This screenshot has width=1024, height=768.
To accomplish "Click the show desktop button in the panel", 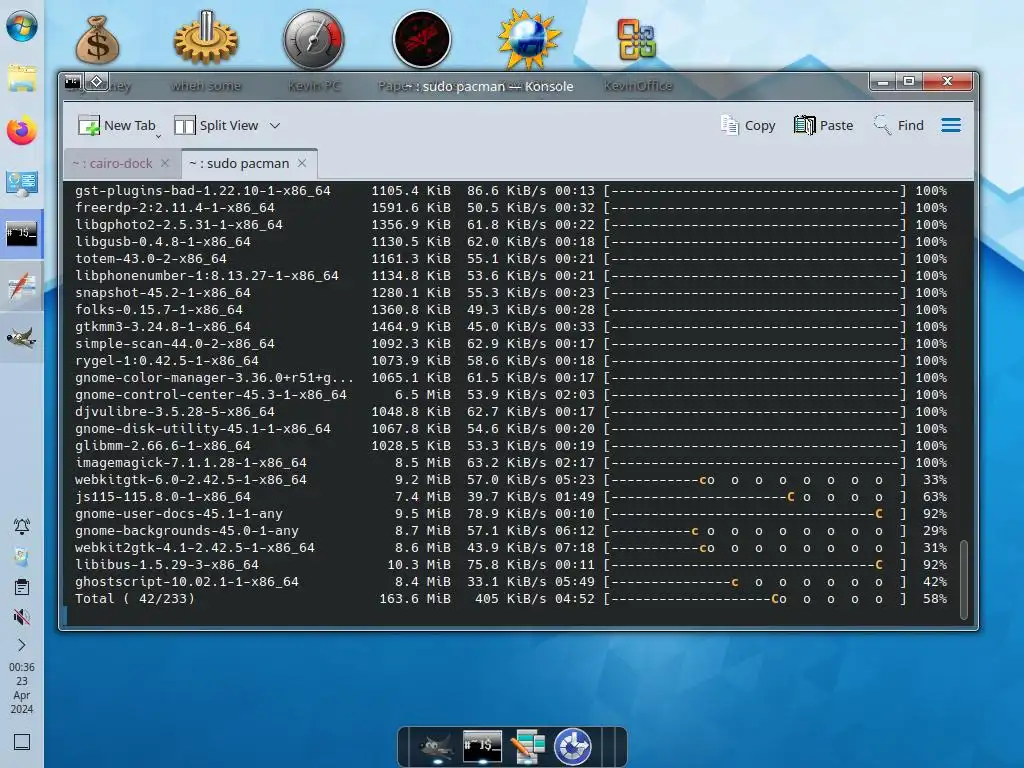I will 22,742.
